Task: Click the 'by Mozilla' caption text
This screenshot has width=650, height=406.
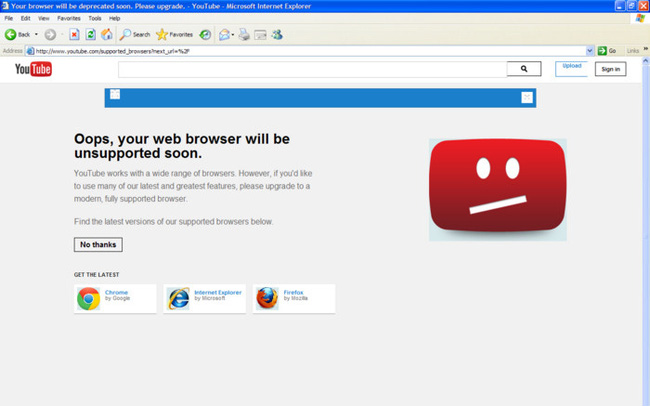Action: 296,298
